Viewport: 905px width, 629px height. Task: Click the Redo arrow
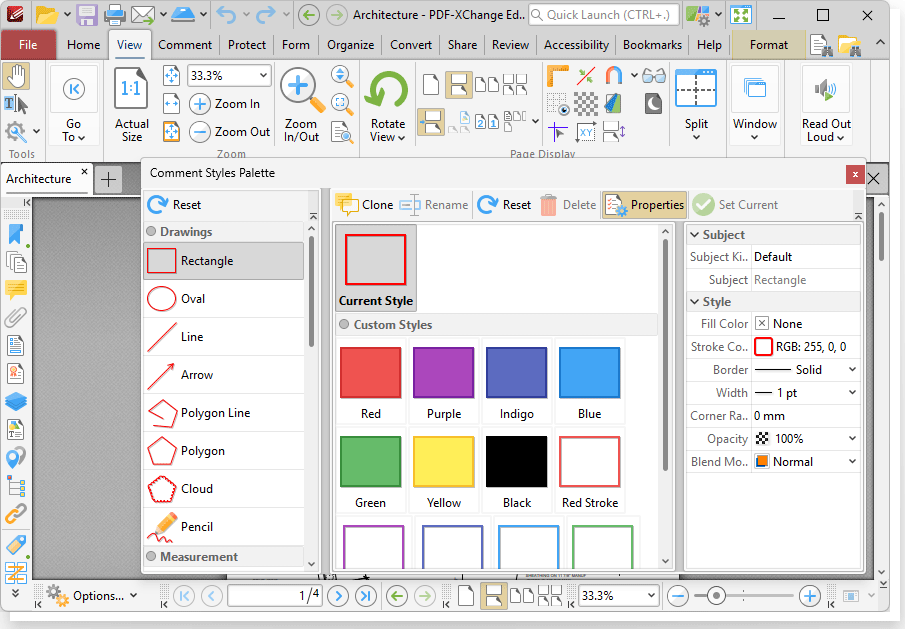265,14
